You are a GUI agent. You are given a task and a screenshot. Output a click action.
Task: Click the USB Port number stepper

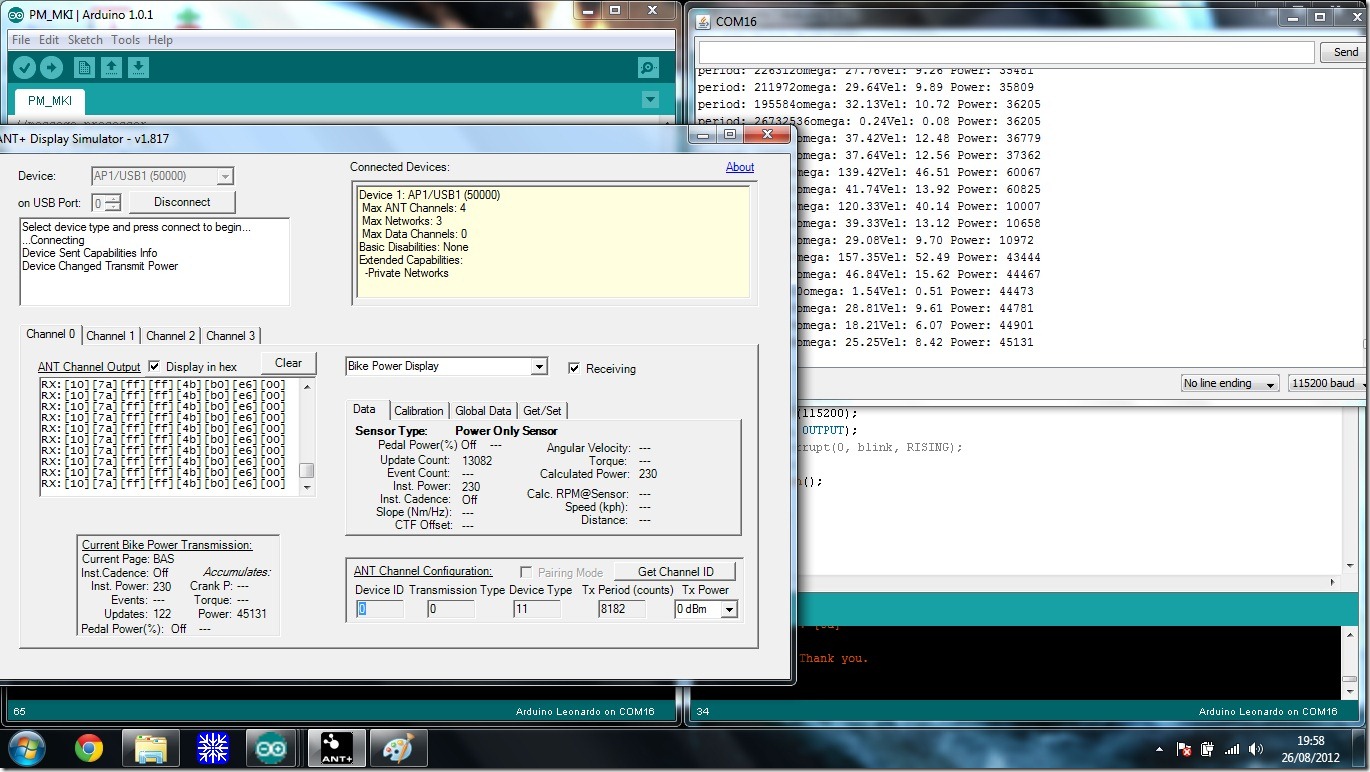coord(113,203)
